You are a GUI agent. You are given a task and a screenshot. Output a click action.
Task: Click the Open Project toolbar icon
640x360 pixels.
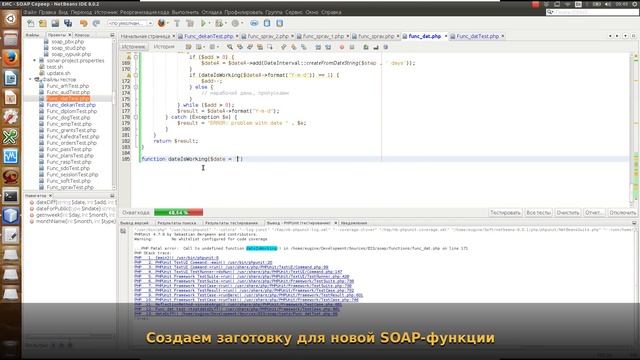(x=56, y=23)
